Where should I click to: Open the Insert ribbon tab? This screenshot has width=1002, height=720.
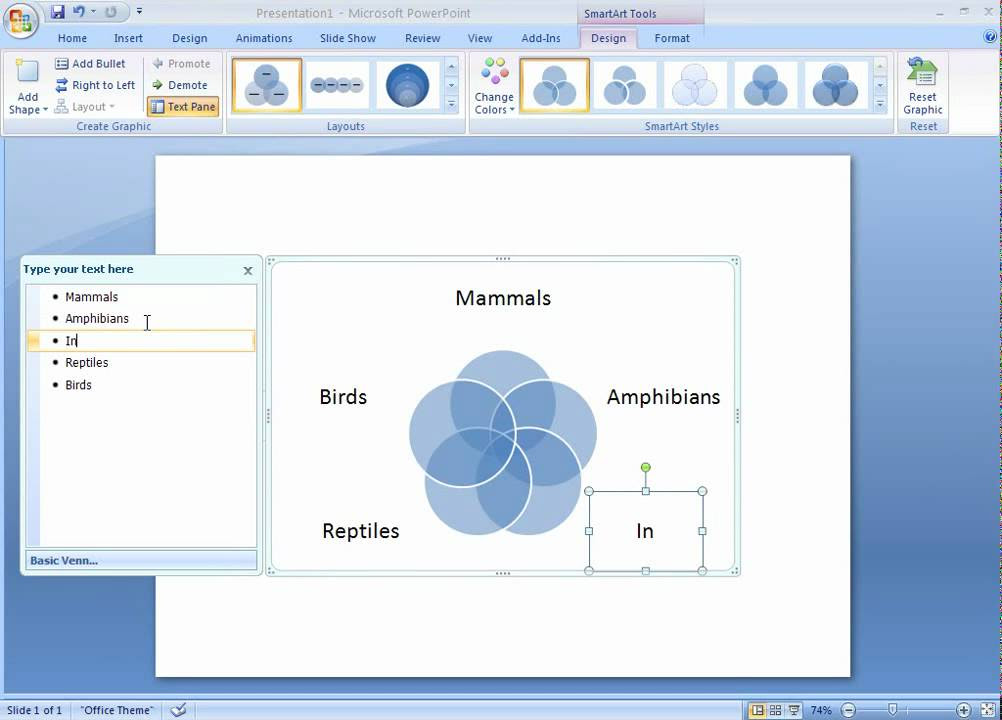[128, 38]
